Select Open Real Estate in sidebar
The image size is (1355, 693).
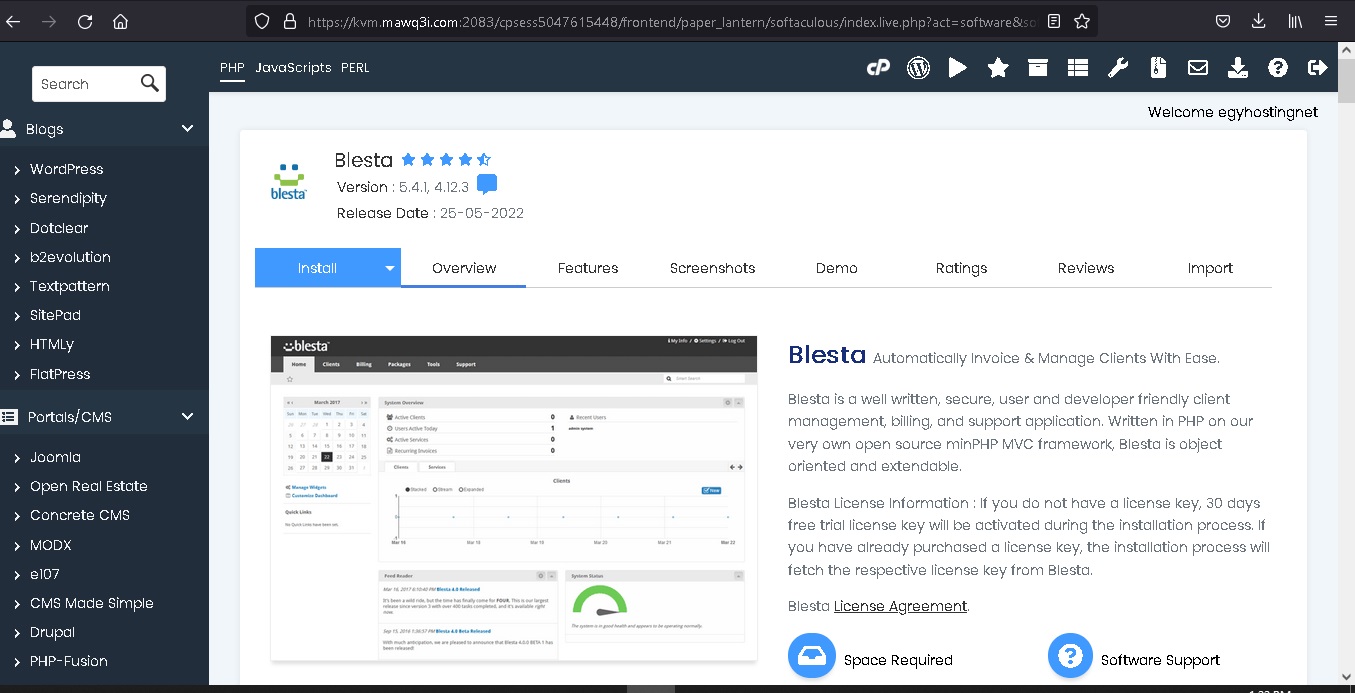coord(89,486)
